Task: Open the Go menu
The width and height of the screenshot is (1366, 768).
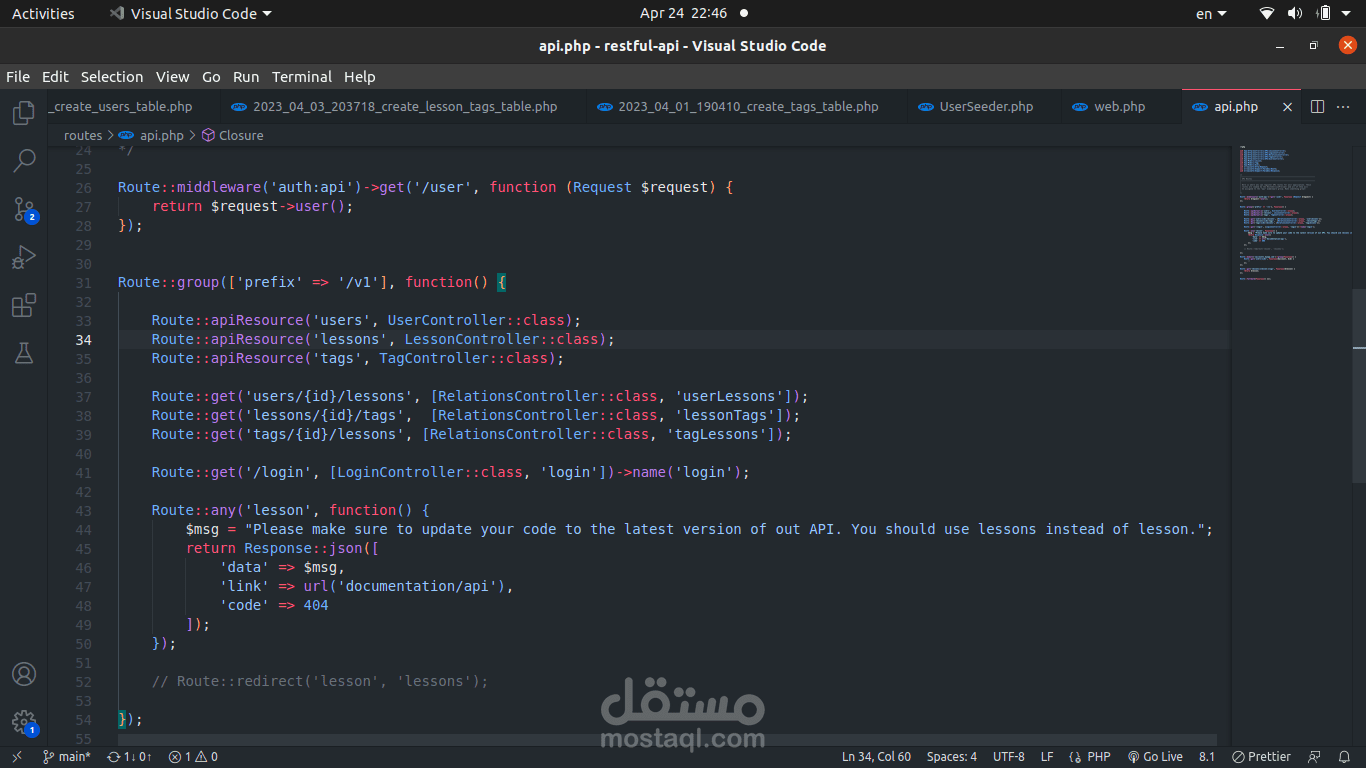Action: pyautogui.click(x=211, y=77)
